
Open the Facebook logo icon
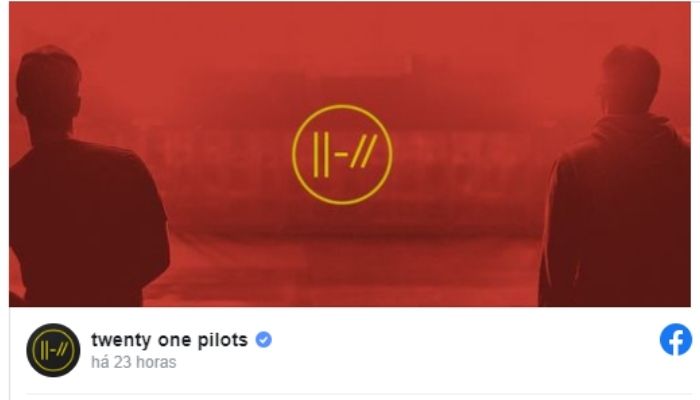(x=675, y=340)
